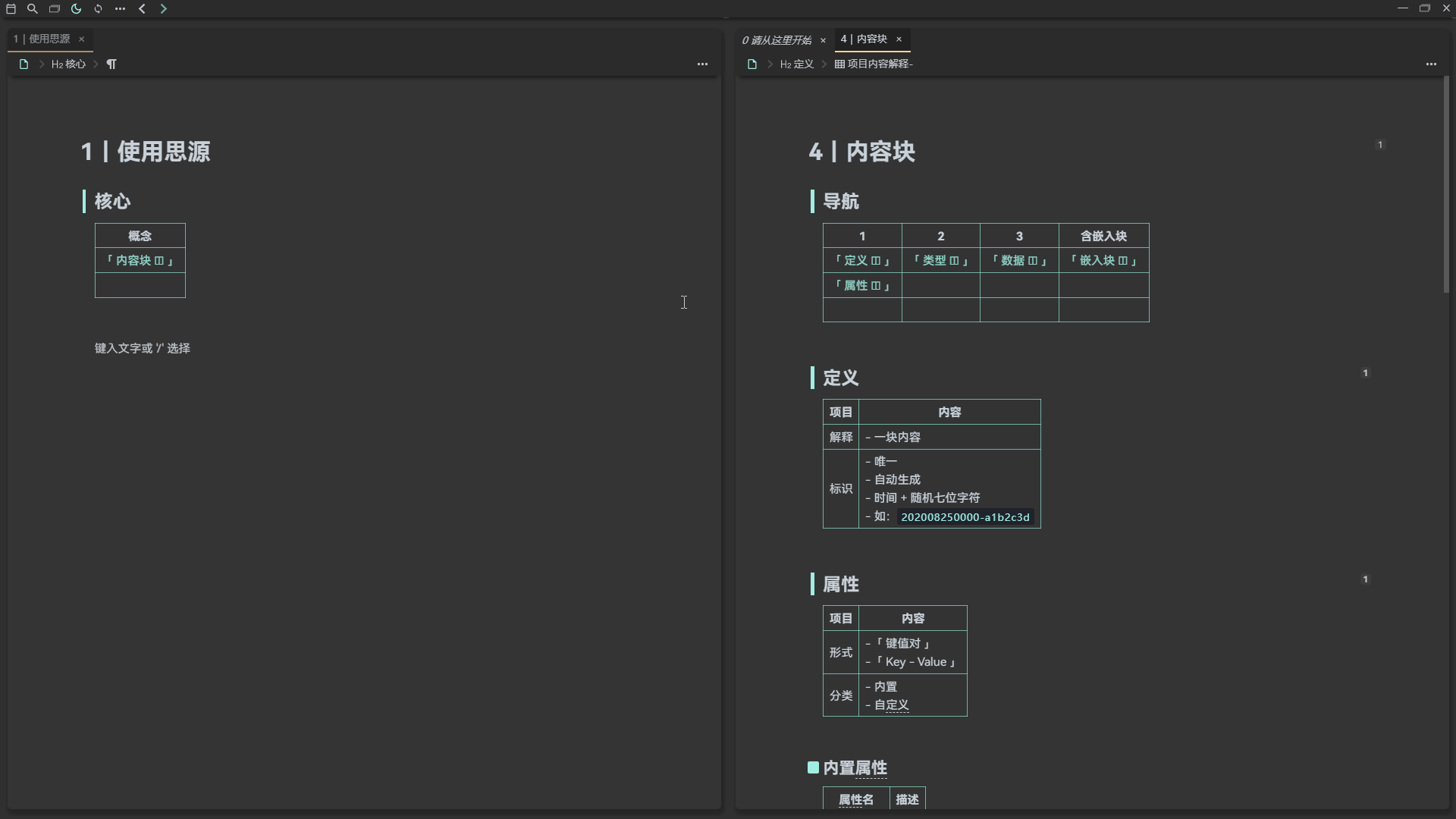Go back with the left arrow
Viewport: 1456px width, 819px height.
pos(142,8)
